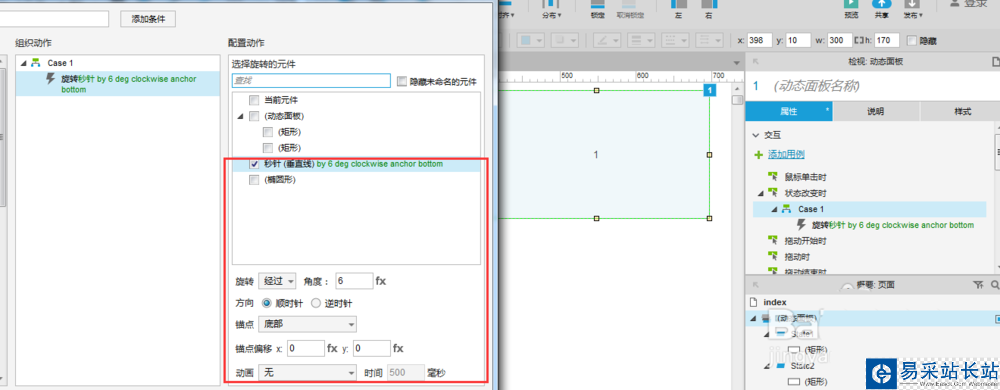Check the (椭圆形) checkbox
Image resolution: width=1000 pixels, height=390 pixels.
[x=254, y=180]
